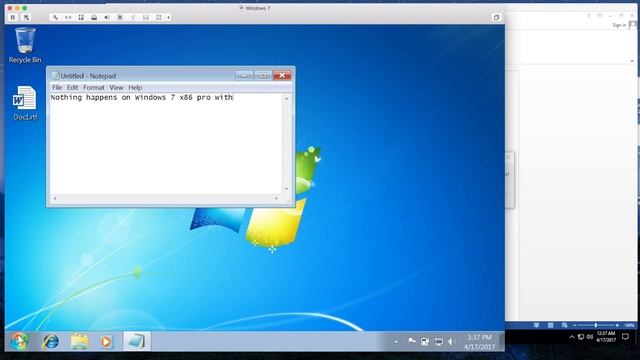This screenshot has width=640, height=360.
Task: Click the VM network arrows icon
Action: [68, 17]
